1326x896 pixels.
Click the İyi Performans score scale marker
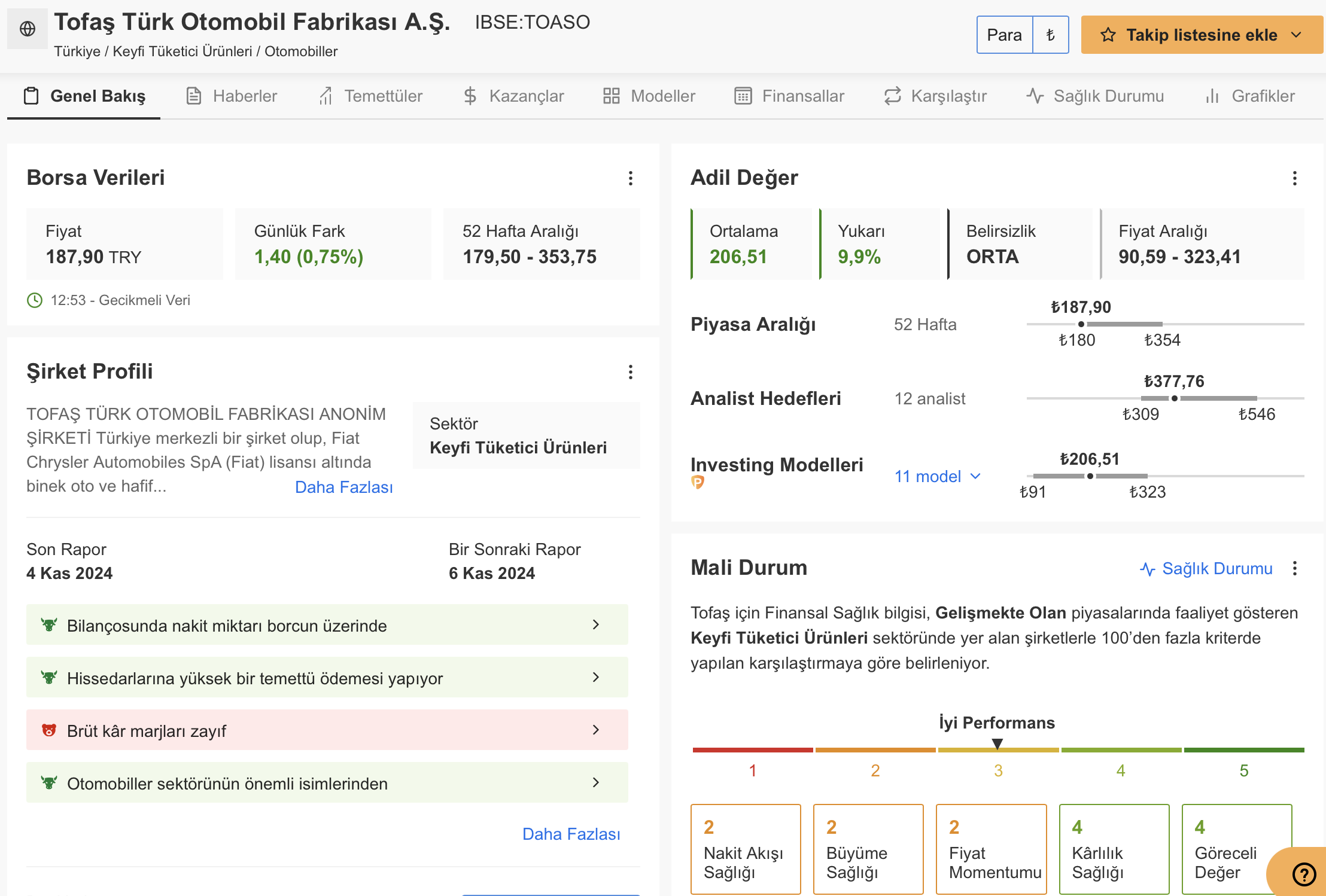click(997, 743)
